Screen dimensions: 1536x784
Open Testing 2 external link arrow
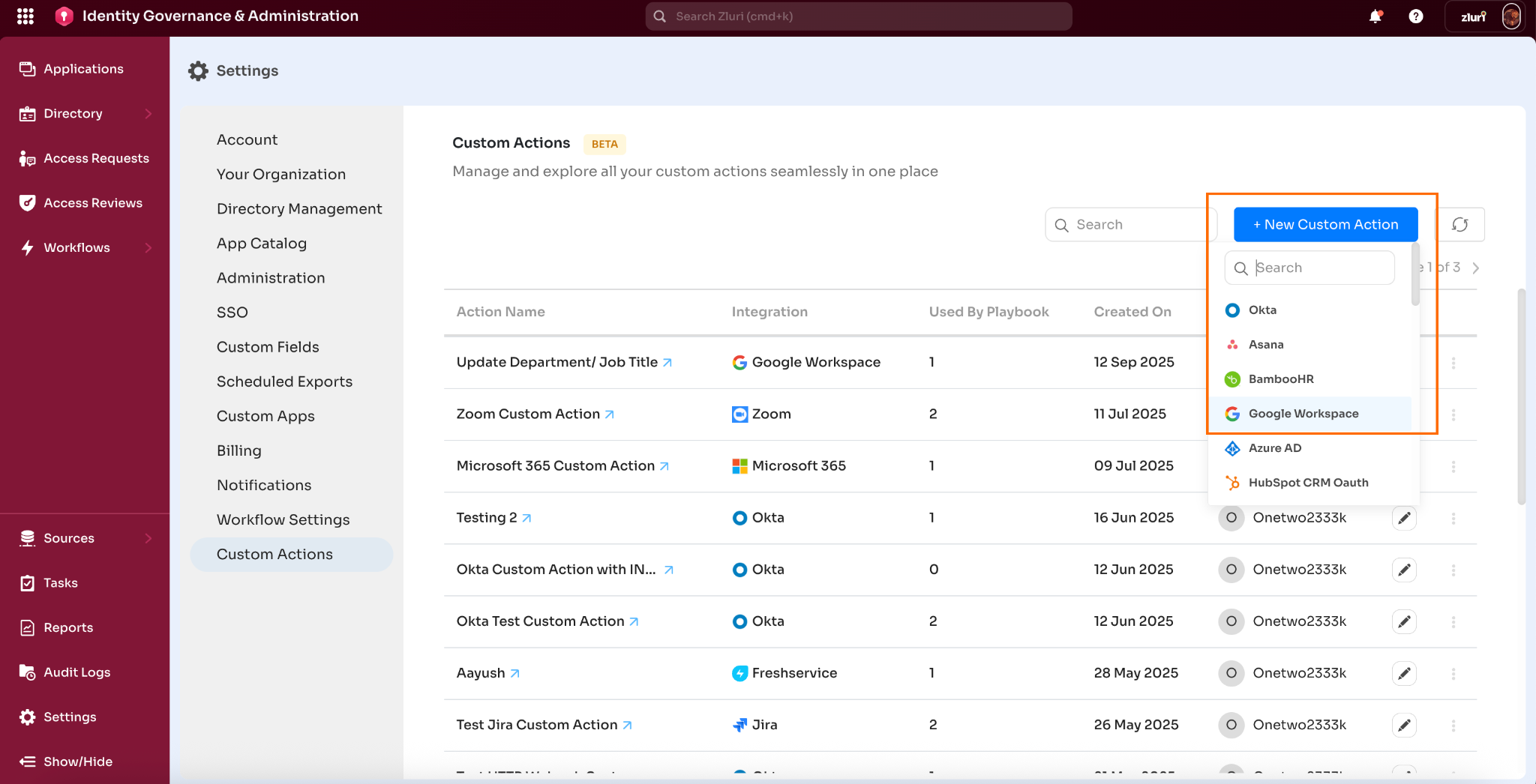pyautogui.click(x=526, y=518)
